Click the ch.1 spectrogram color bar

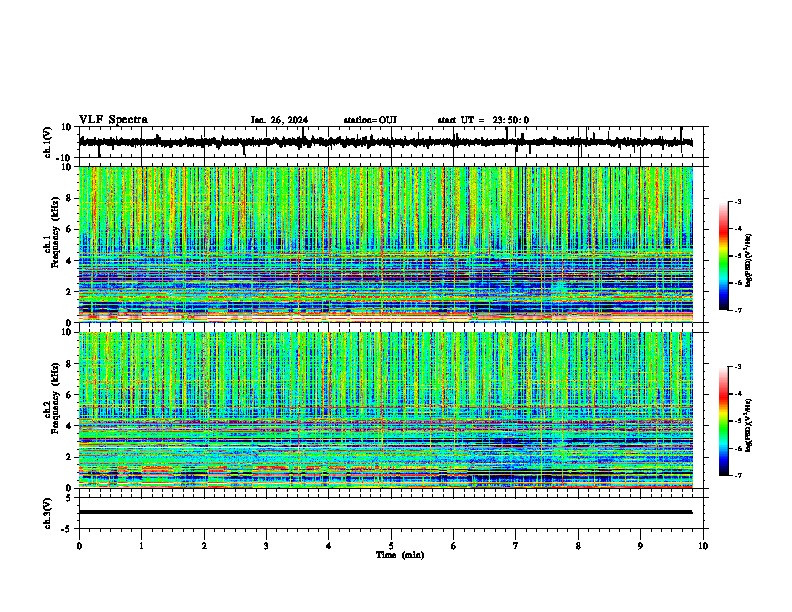(723, 256)
